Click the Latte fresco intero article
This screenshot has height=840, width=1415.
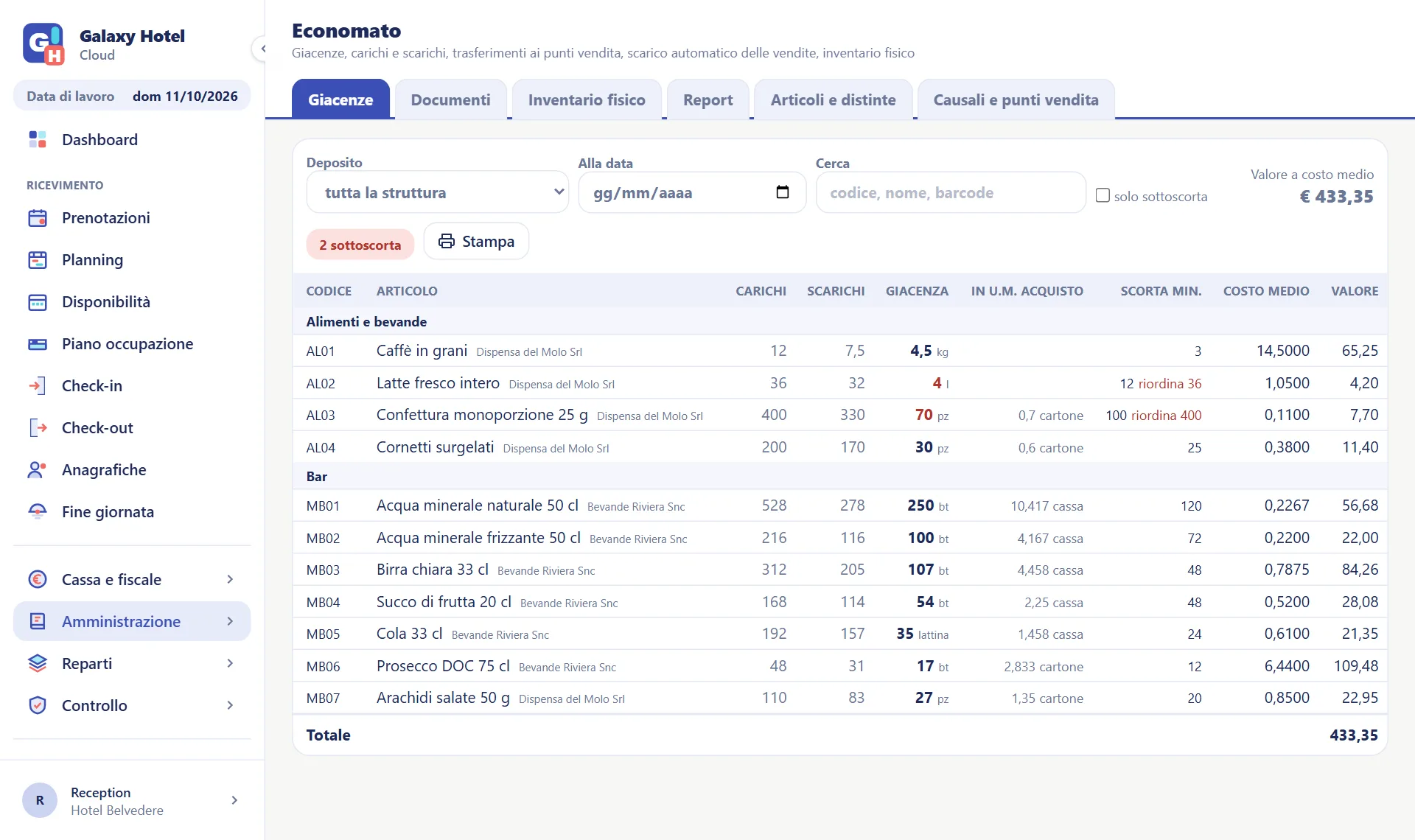[438, 383]
